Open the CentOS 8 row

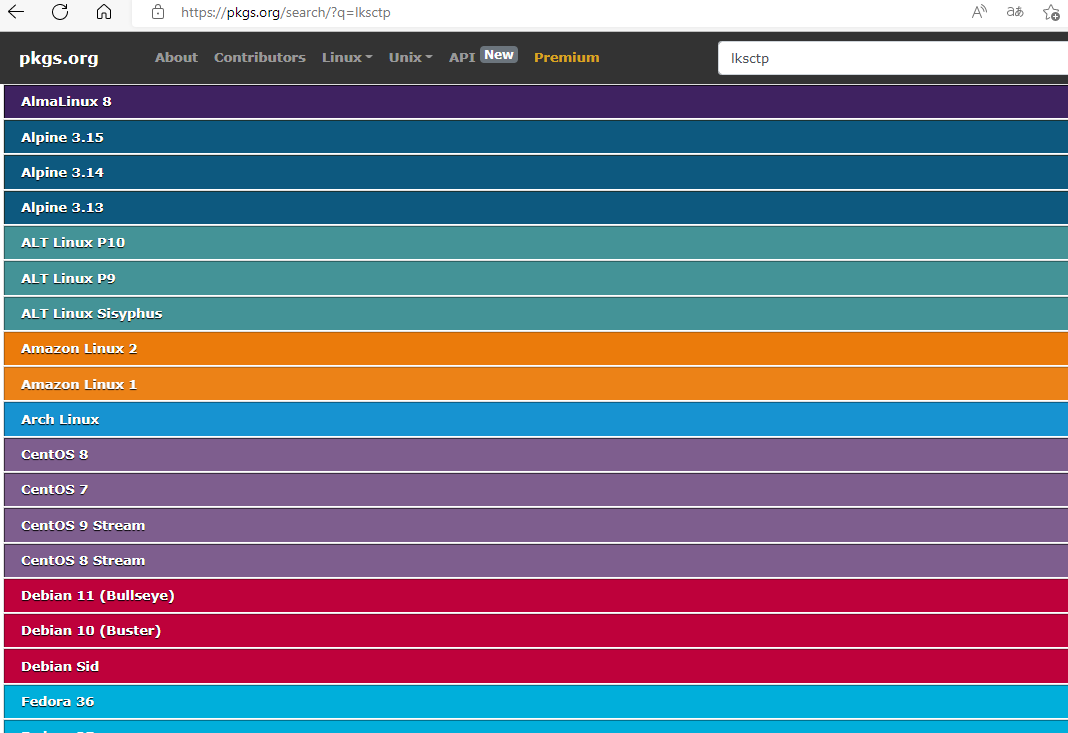coord(536,454)
